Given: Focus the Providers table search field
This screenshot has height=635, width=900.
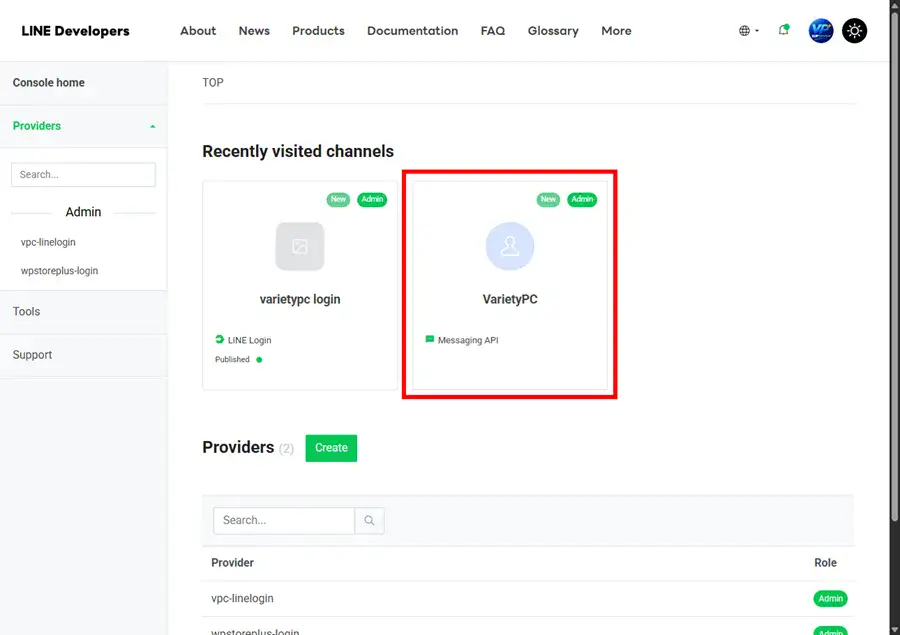Looking at the screenshot, I should pyautogui.click(x=284, y=521).
